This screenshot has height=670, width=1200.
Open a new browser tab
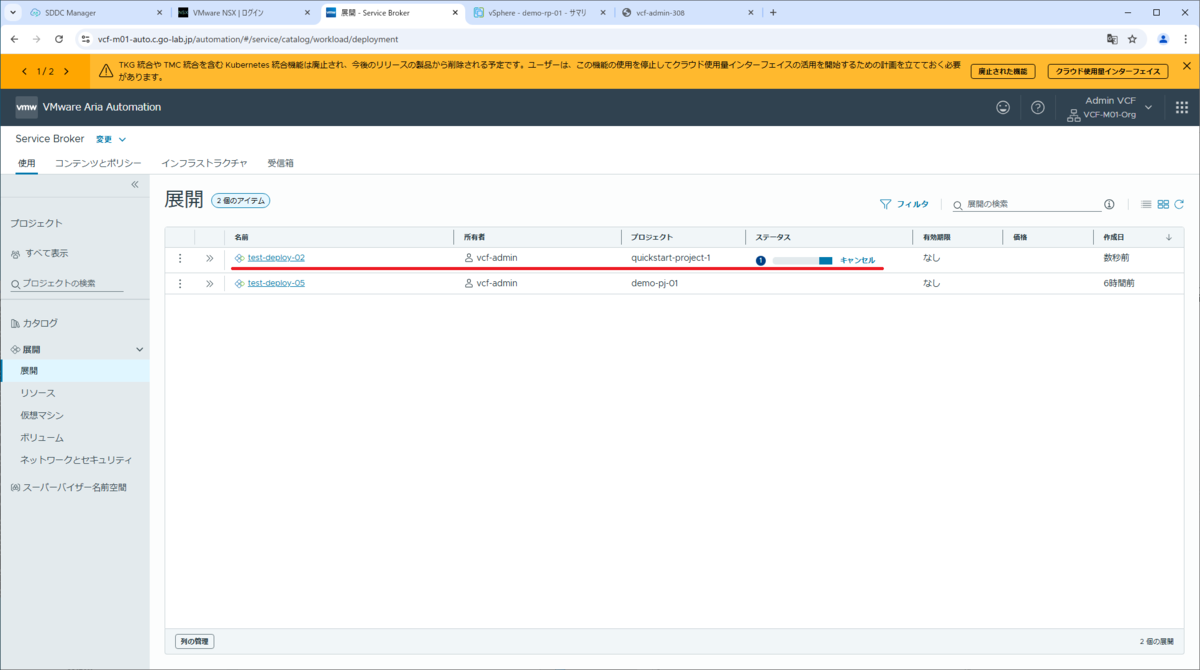click(773, 13)
